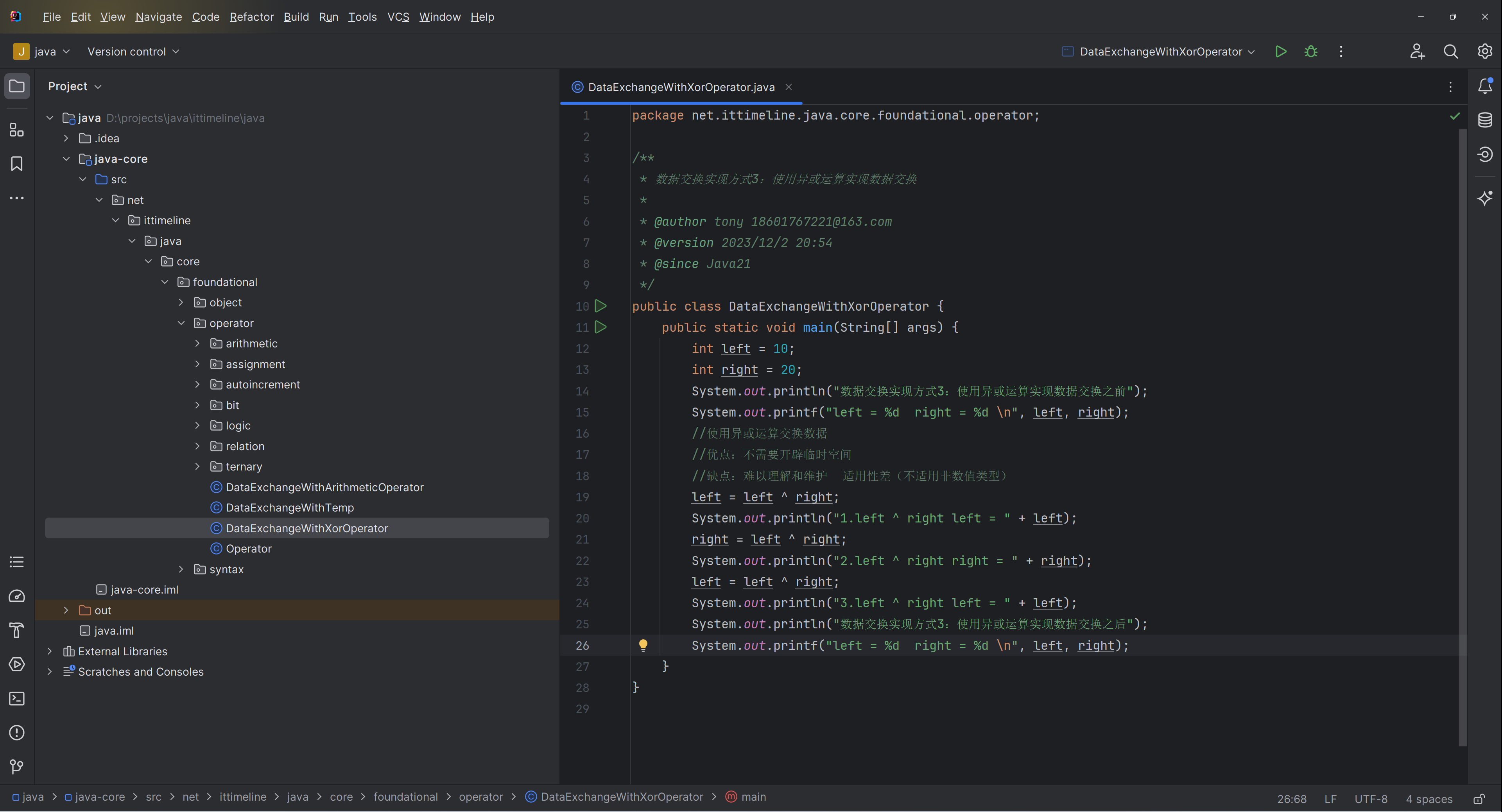Select the java.iml file in tree
Image resolution: width=1502 pixels, height=812 pixels.
114,631
